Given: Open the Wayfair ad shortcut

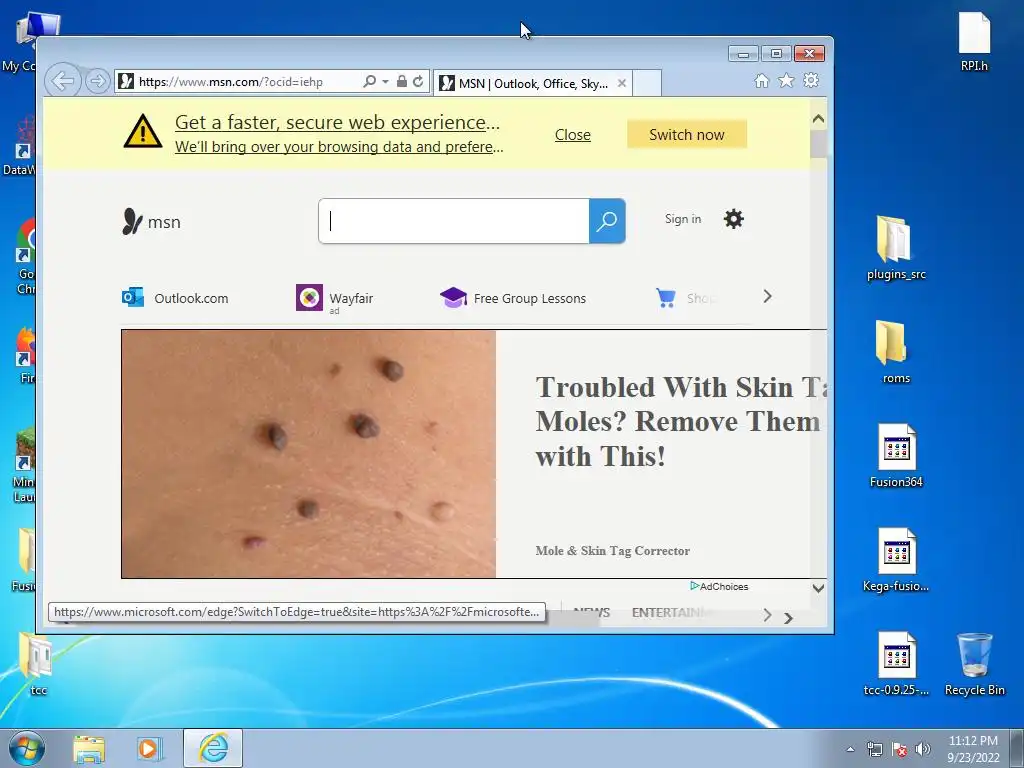Looking at the screenshot, I should (334, 298).
